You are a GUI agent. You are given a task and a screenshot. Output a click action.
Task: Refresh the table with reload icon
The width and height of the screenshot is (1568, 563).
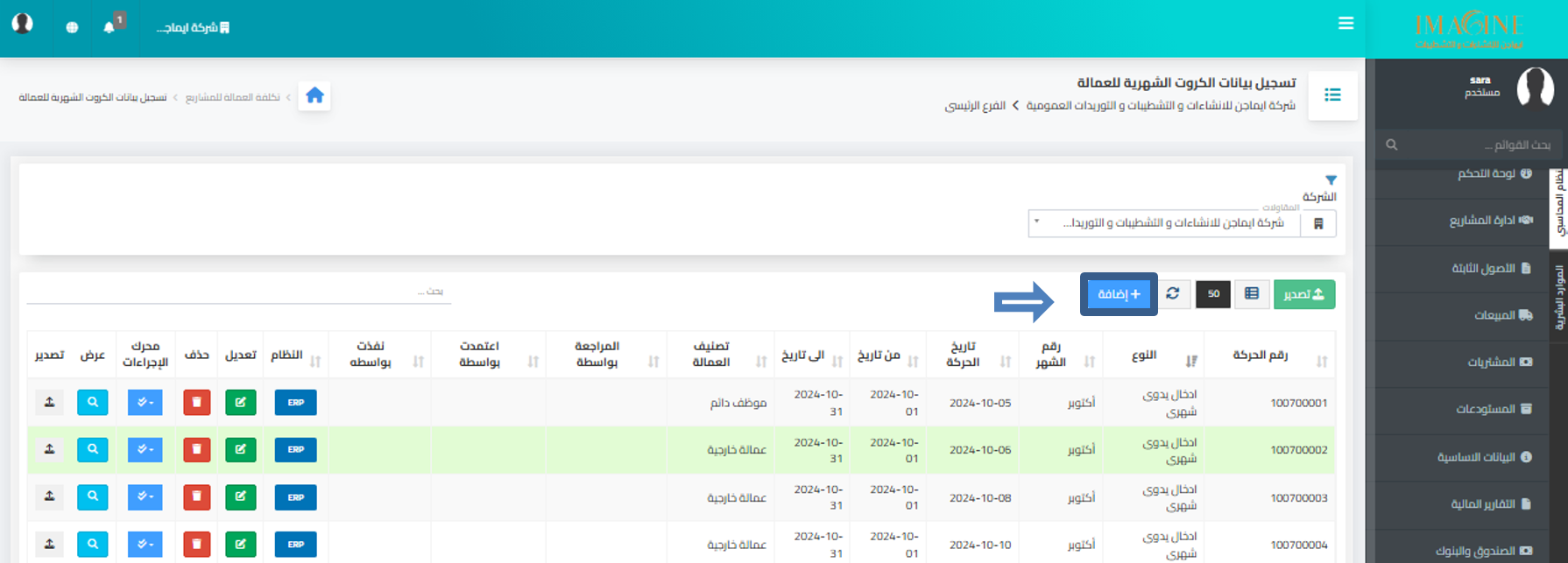click(1173, 294)
